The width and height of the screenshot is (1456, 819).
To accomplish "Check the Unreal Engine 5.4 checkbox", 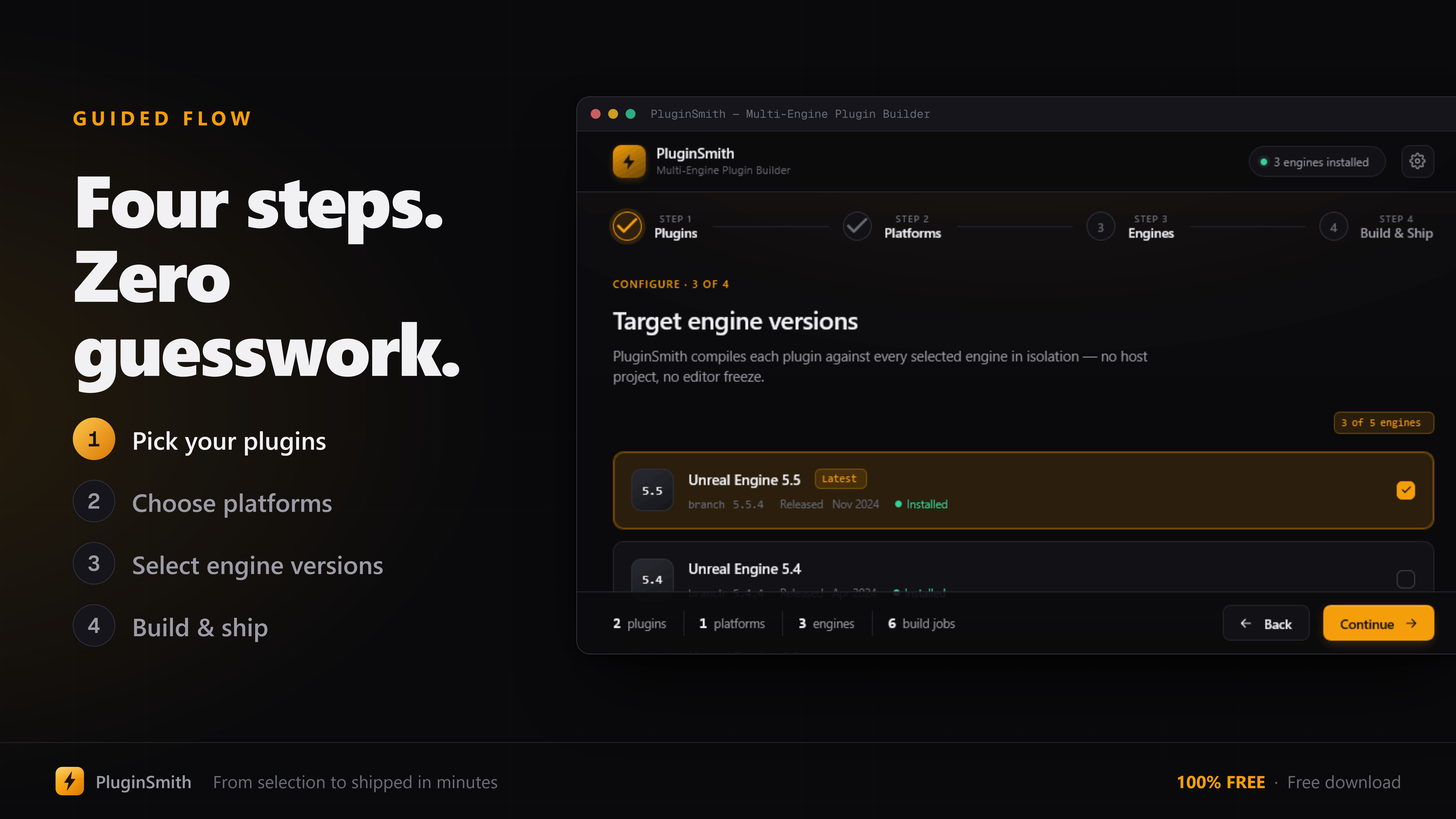I will click(1406, 579).
